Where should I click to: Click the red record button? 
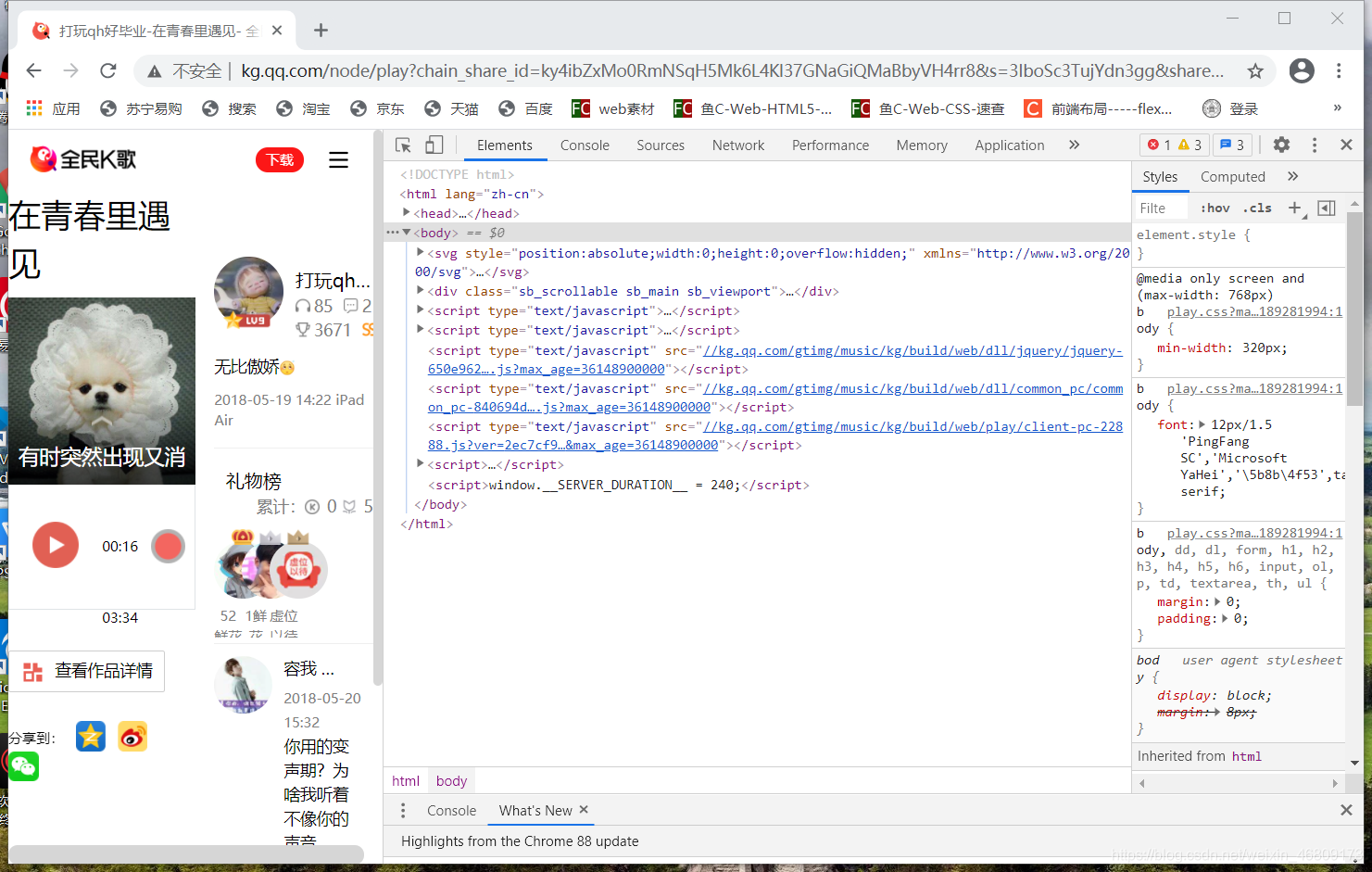coord(168,546)
